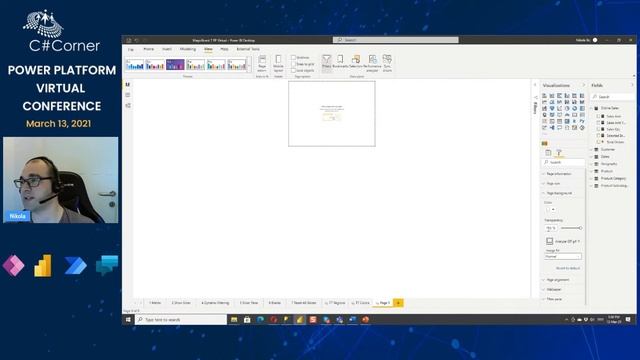Expand Page information section
The image size is (640, 360).
tap(562, 174)
